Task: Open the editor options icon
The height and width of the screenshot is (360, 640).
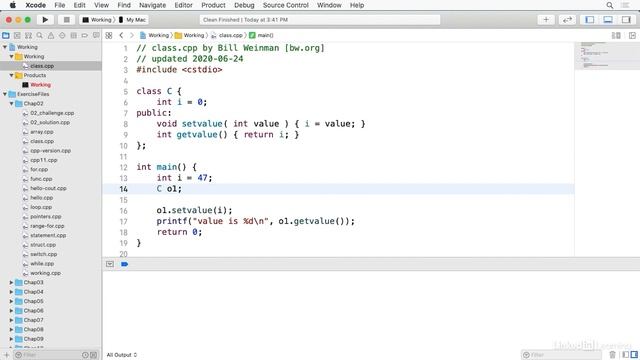Action: [x=616, y=36]
